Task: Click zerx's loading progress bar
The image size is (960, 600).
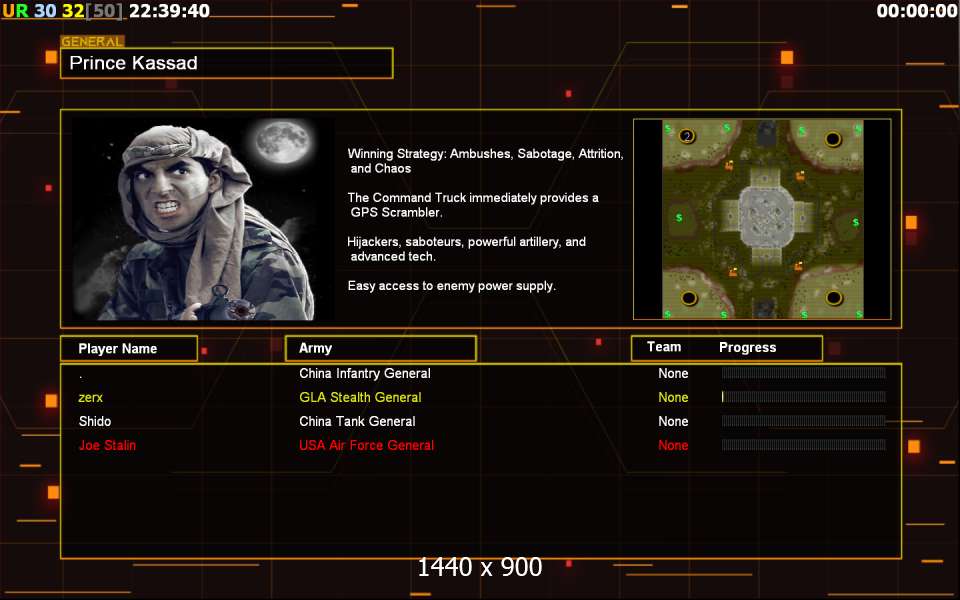Action: pyautogui.click(x=803, y=397)
